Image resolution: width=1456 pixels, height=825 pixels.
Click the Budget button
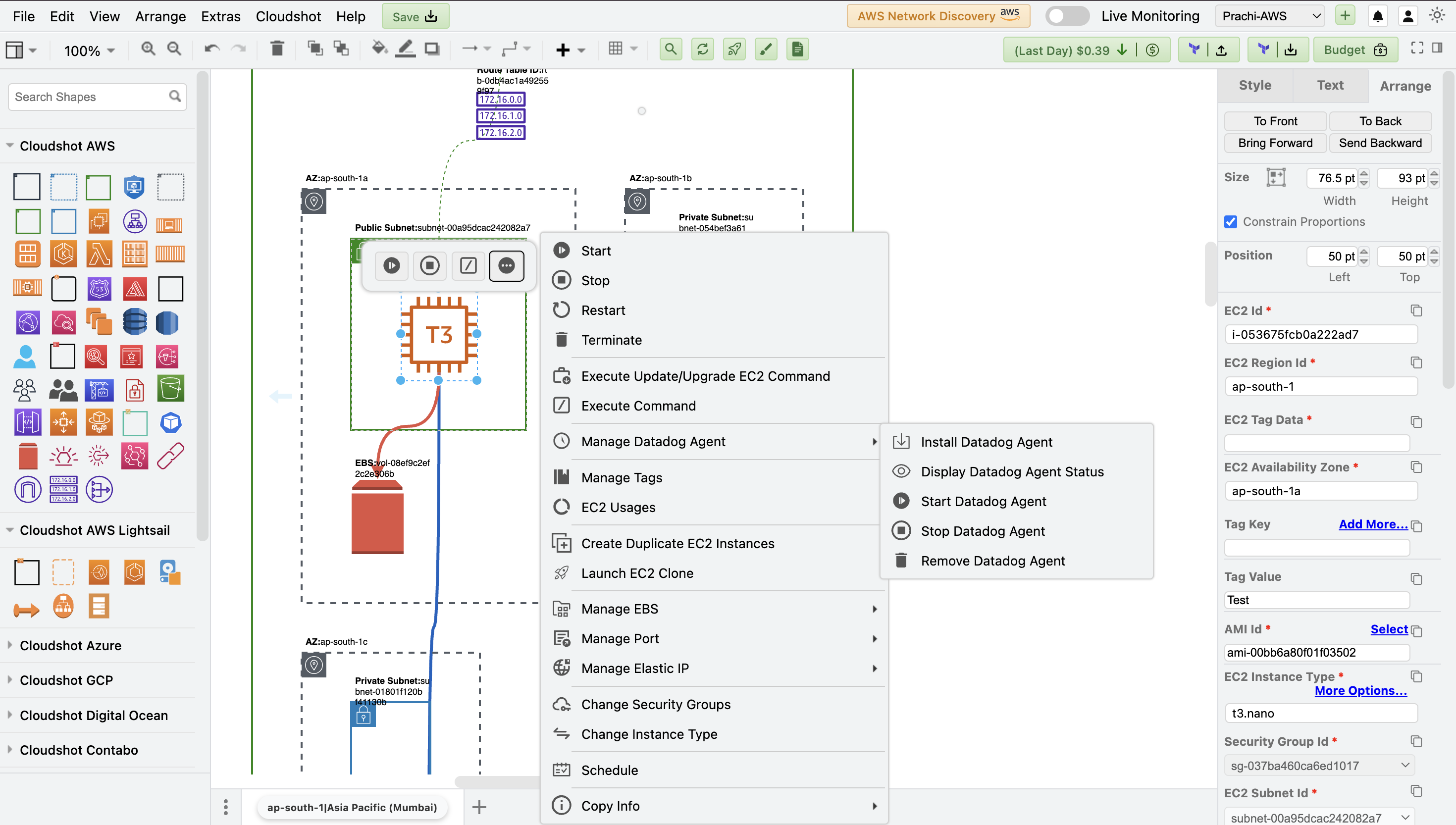[1355, 50]
